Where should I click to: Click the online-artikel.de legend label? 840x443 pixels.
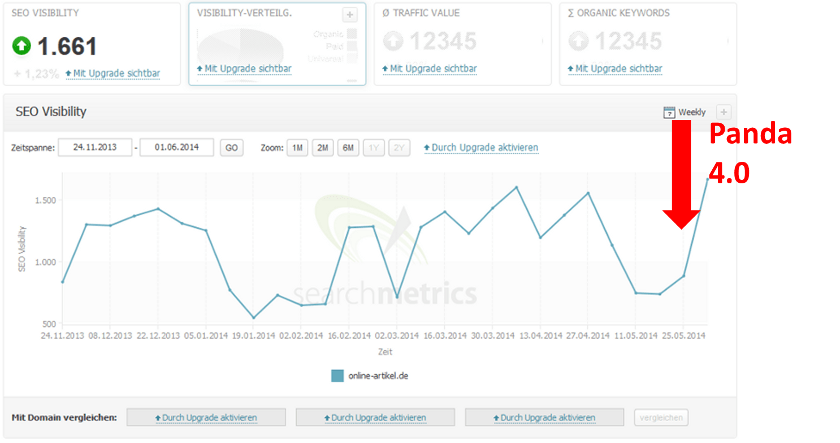(378, 376)
